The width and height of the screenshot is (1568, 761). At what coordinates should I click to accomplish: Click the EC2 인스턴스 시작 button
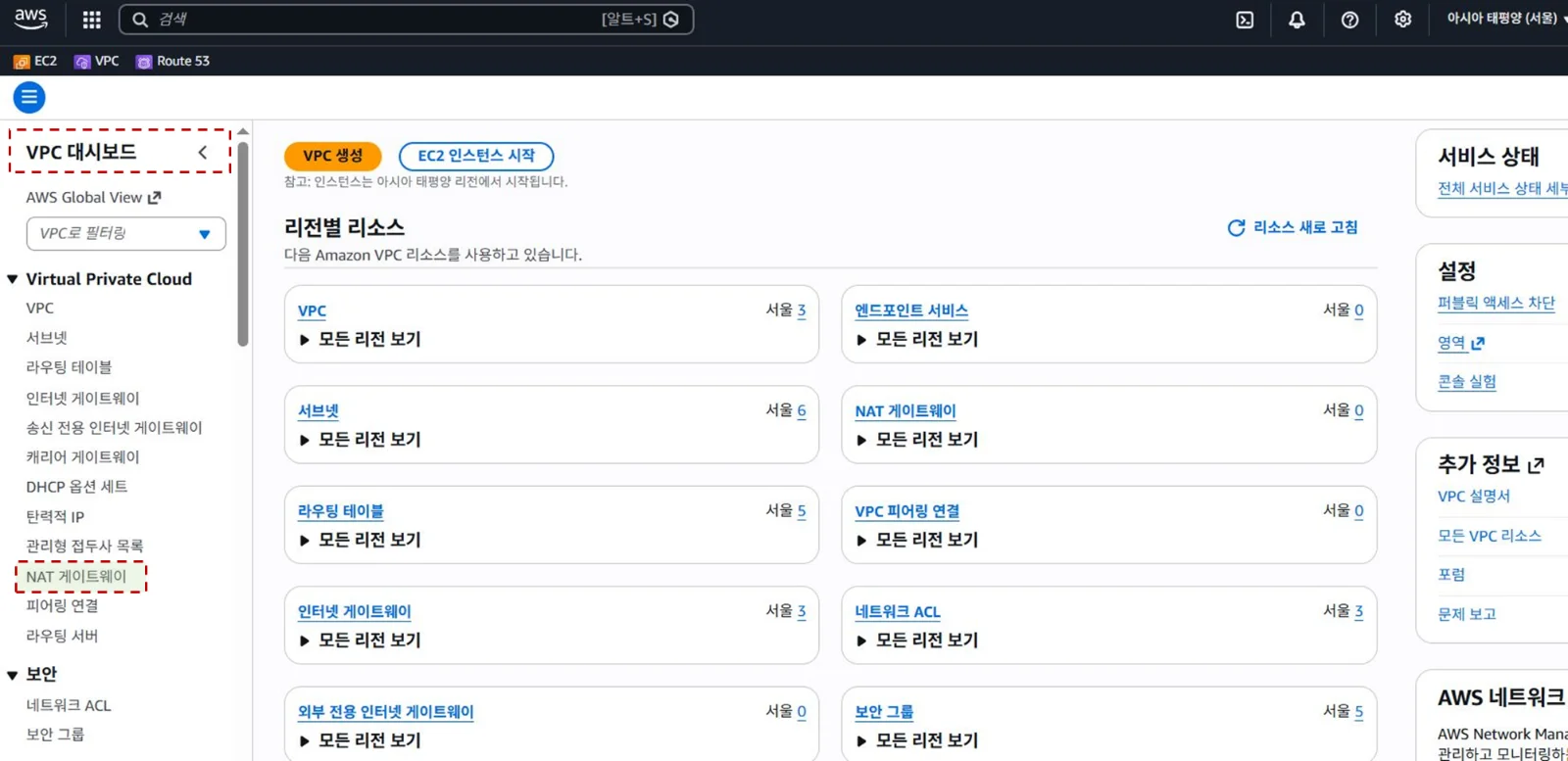476,156
